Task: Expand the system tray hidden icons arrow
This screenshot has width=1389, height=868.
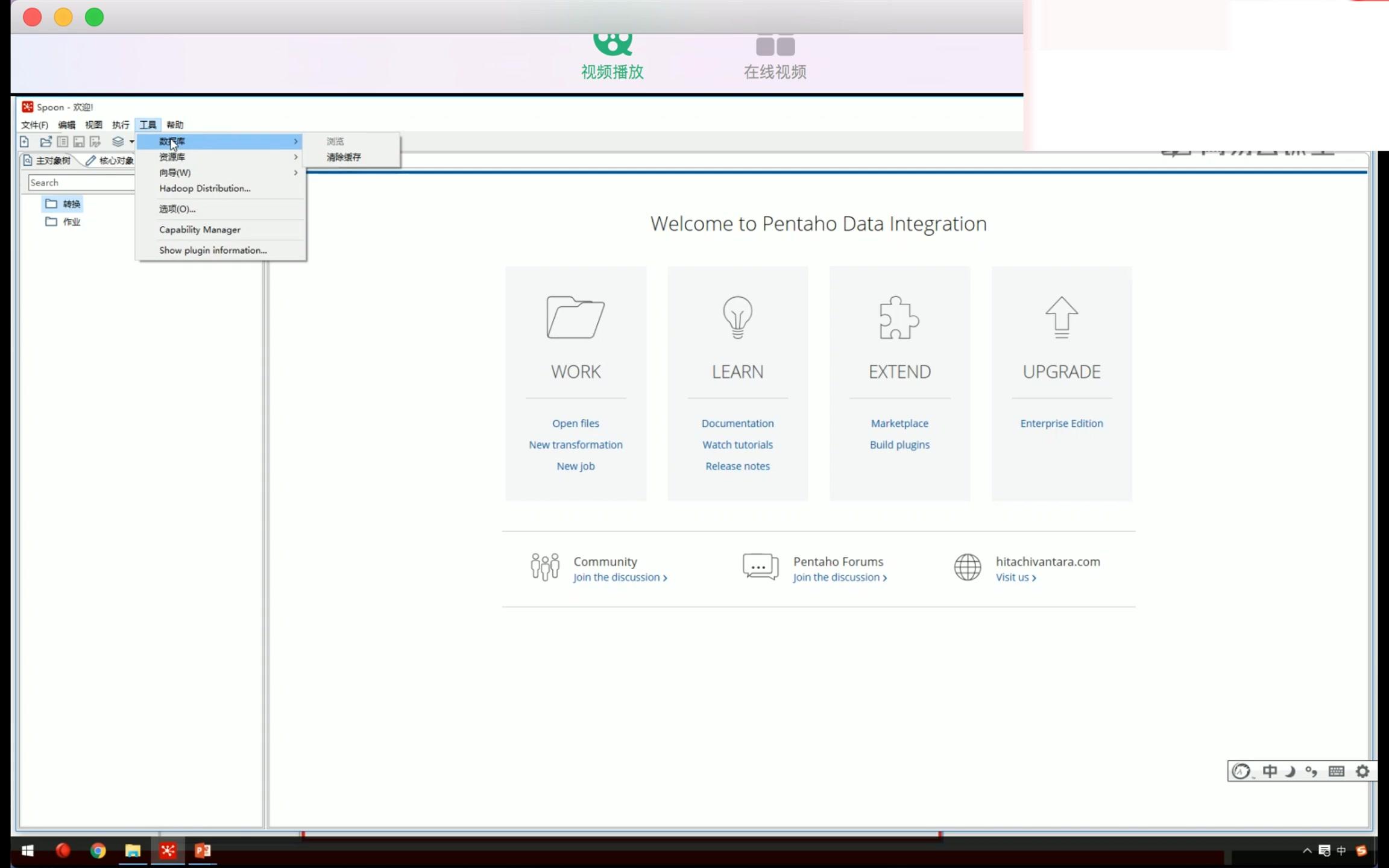Action: point(1307,851)
